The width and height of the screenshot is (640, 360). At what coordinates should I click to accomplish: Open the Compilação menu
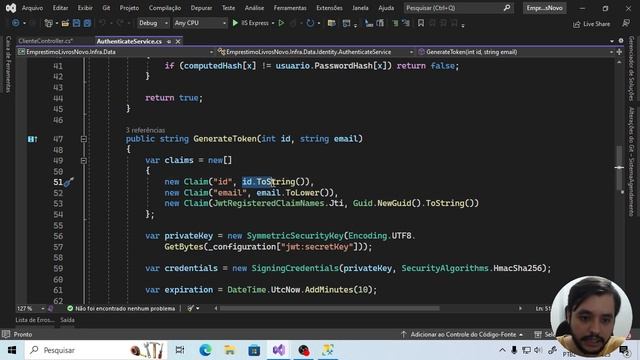pyautogui.click(x=164, y=8)
